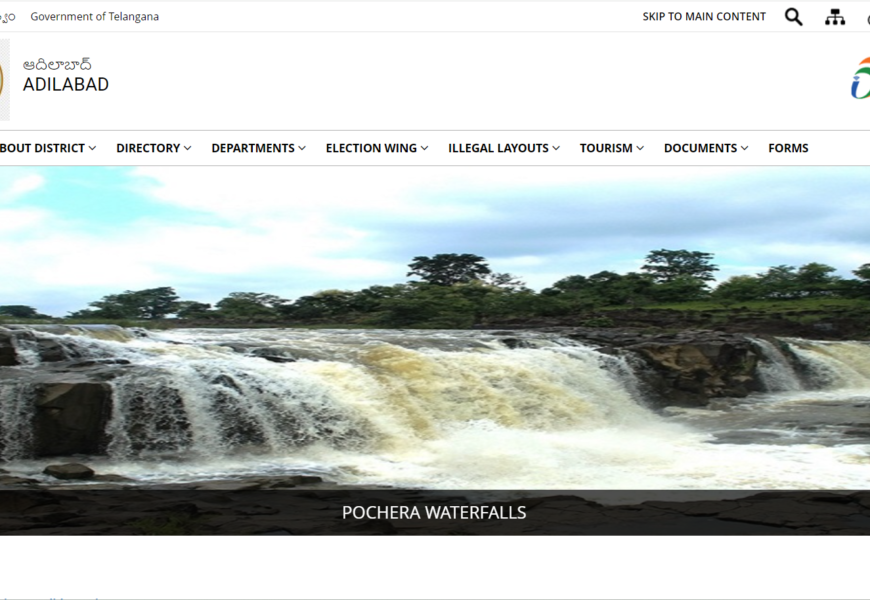The width and height of the screenshot is (870, 600).
Task: Expand the Directory dropdown chevron
Action: pyautogui.click(x=187, y=148)
